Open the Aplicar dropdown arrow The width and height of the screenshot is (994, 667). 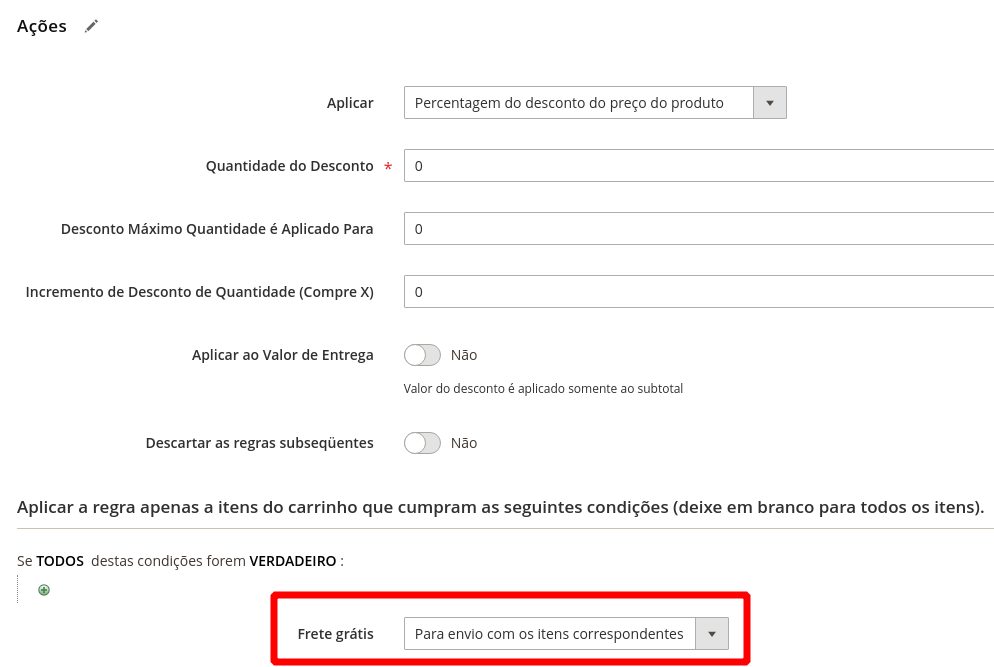click(770, 103)
